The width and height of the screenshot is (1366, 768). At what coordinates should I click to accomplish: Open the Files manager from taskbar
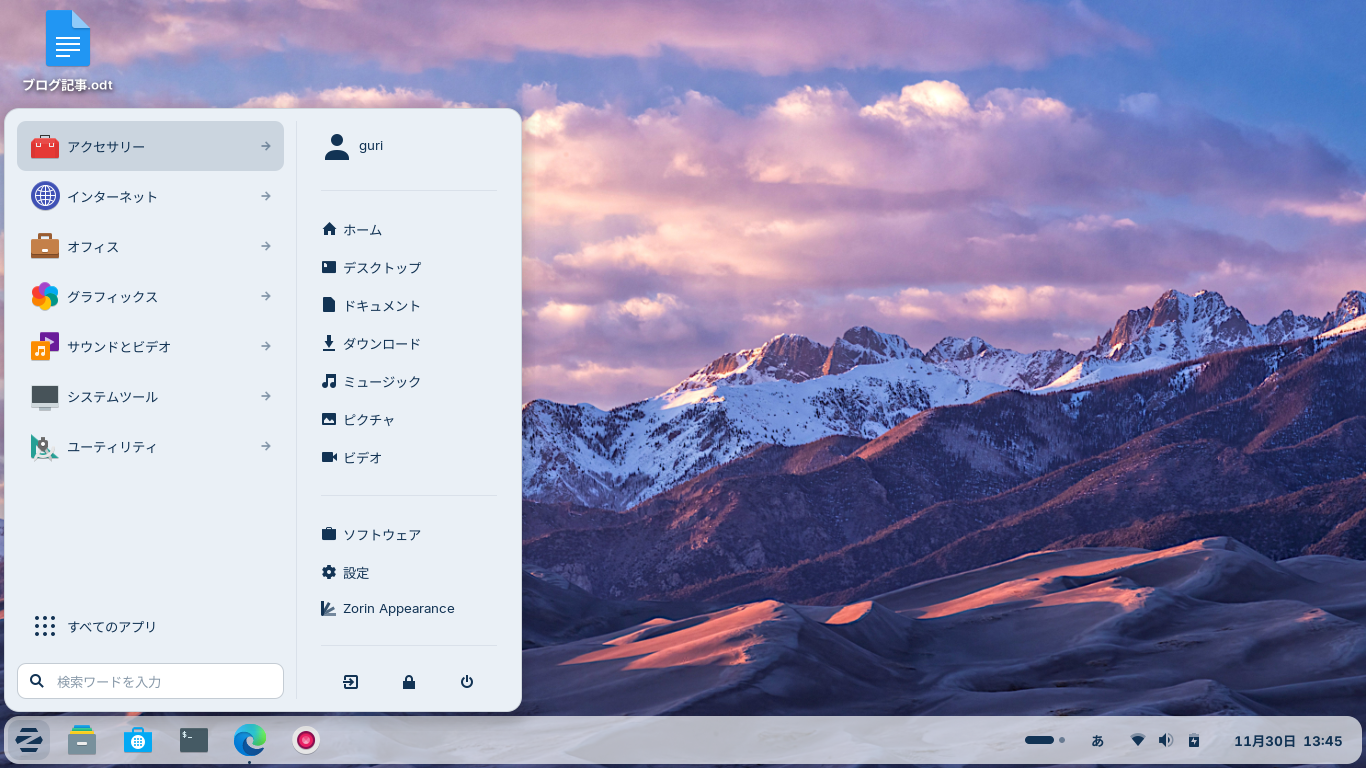[x=82, y=740]
